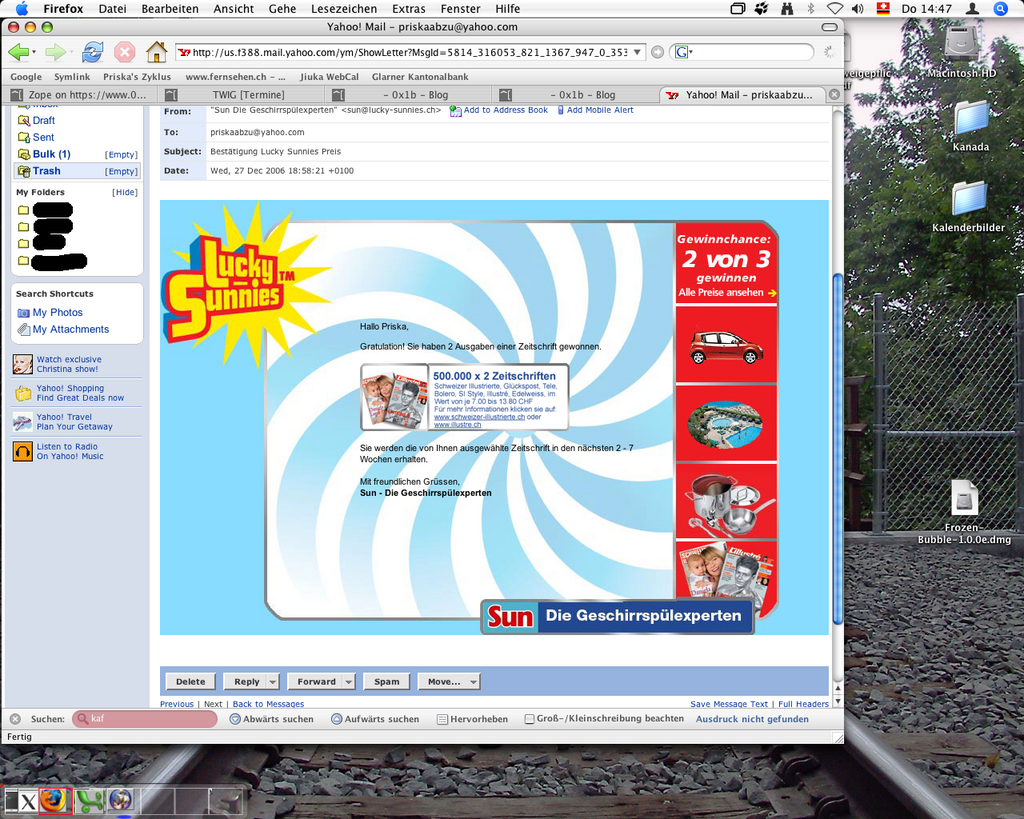1024x819 pixels.
Task: Mark message as Spam
Action: coord(387,681)
